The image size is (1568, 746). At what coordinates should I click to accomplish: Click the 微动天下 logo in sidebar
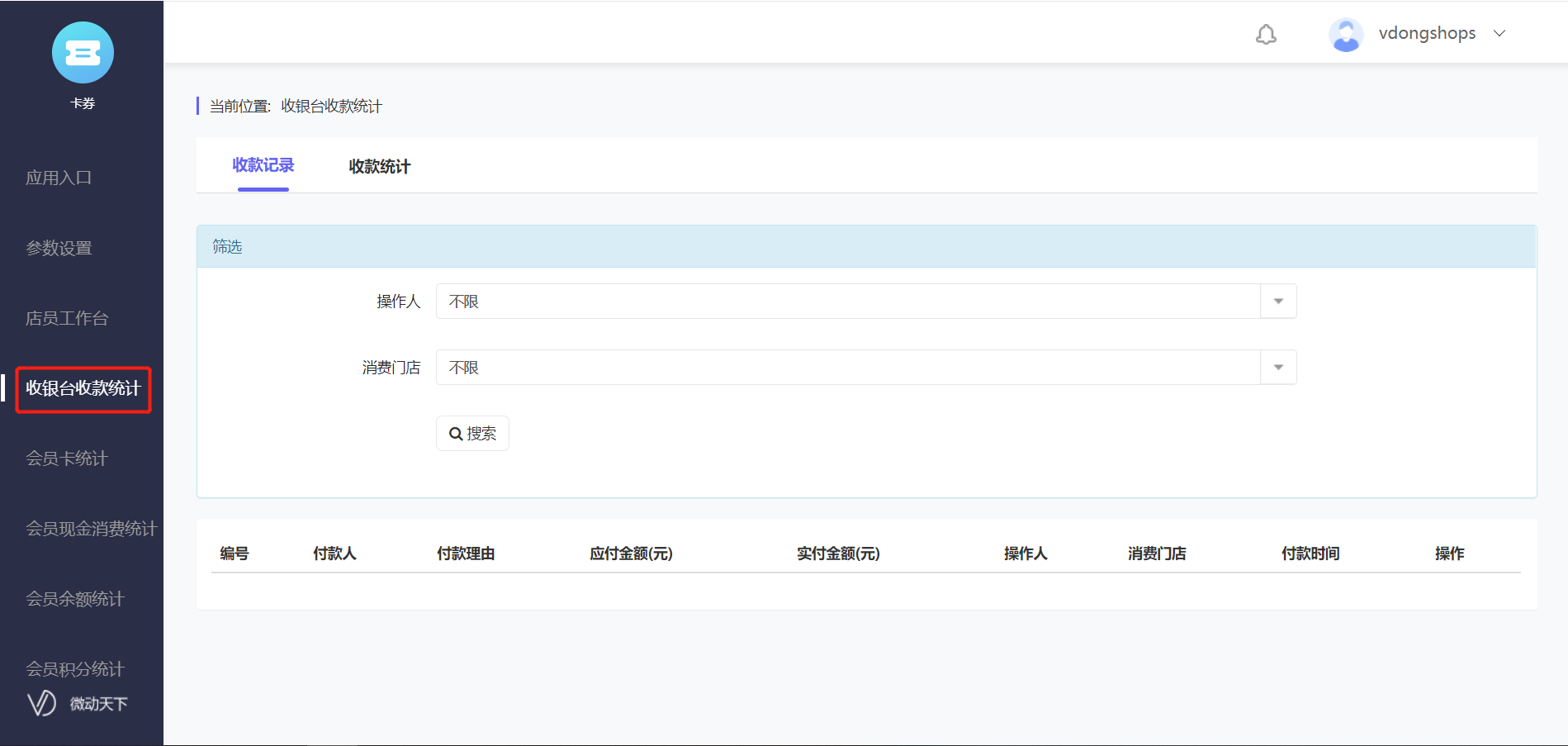[78, 703]
